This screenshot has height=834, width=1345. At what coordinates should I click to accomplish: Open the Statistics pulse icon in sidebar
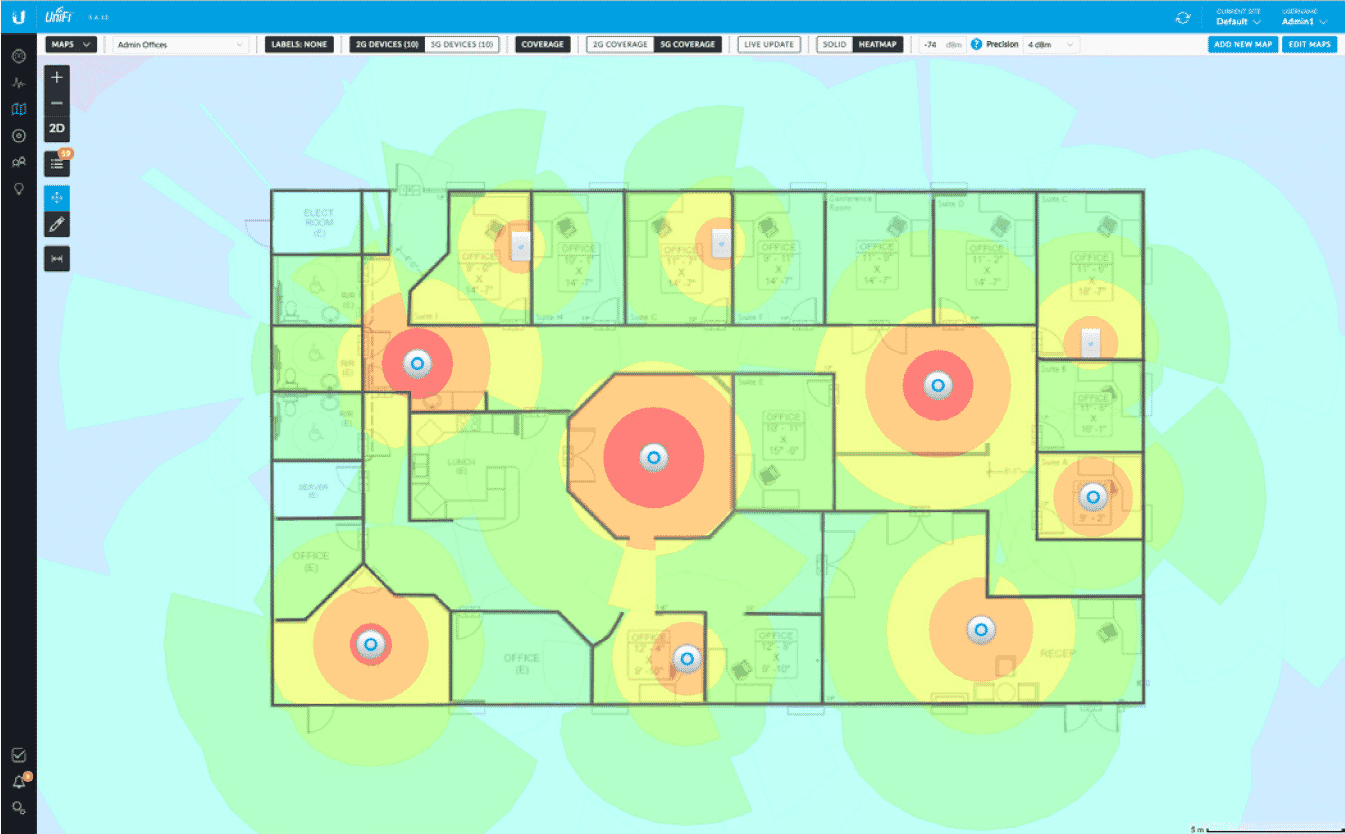(18, 84)
